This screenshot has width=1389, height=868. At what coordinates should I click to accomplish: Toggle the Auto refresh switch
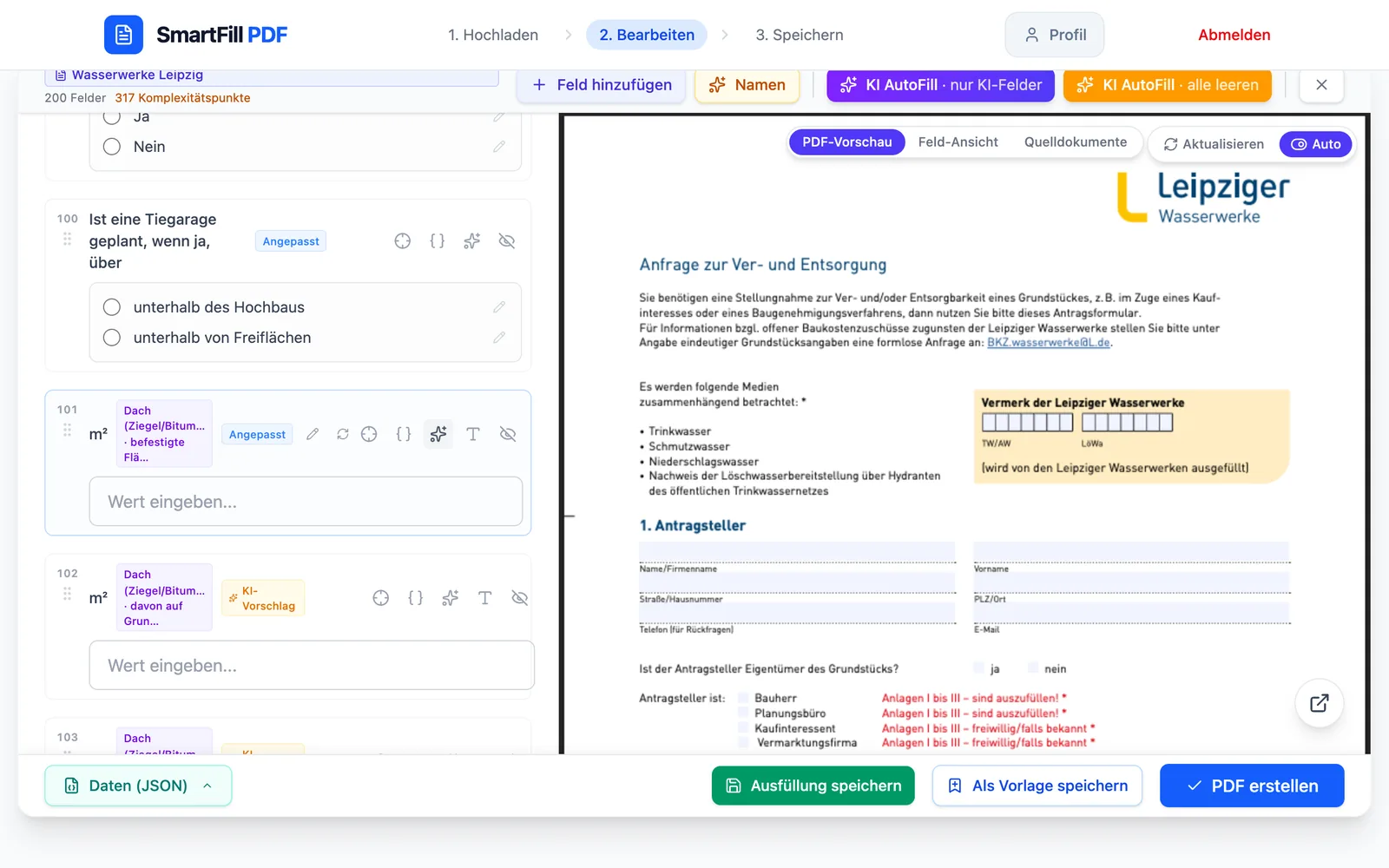pos(1315,144)
